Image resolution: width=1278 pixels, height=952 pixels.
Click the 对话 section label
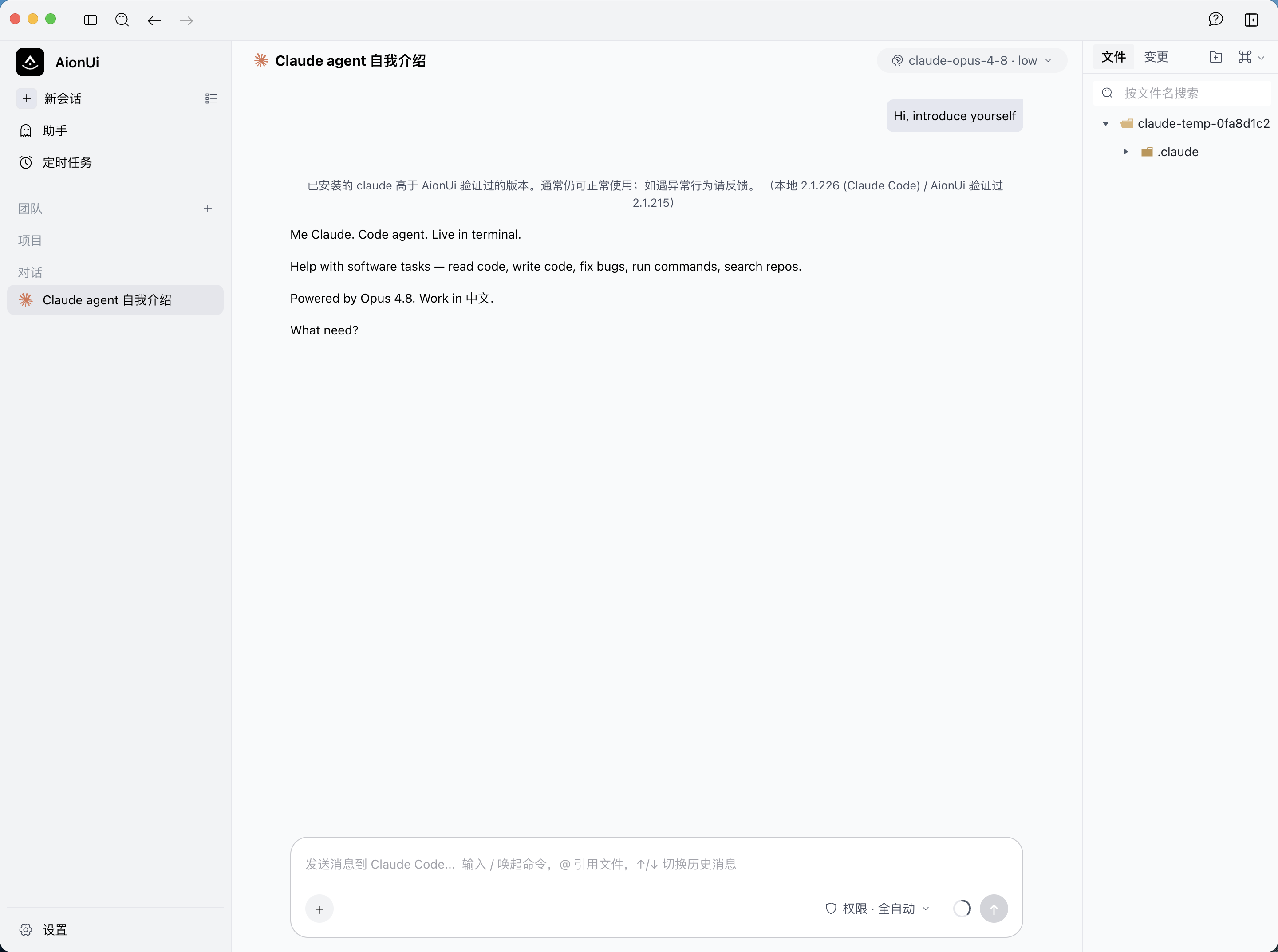30,272
